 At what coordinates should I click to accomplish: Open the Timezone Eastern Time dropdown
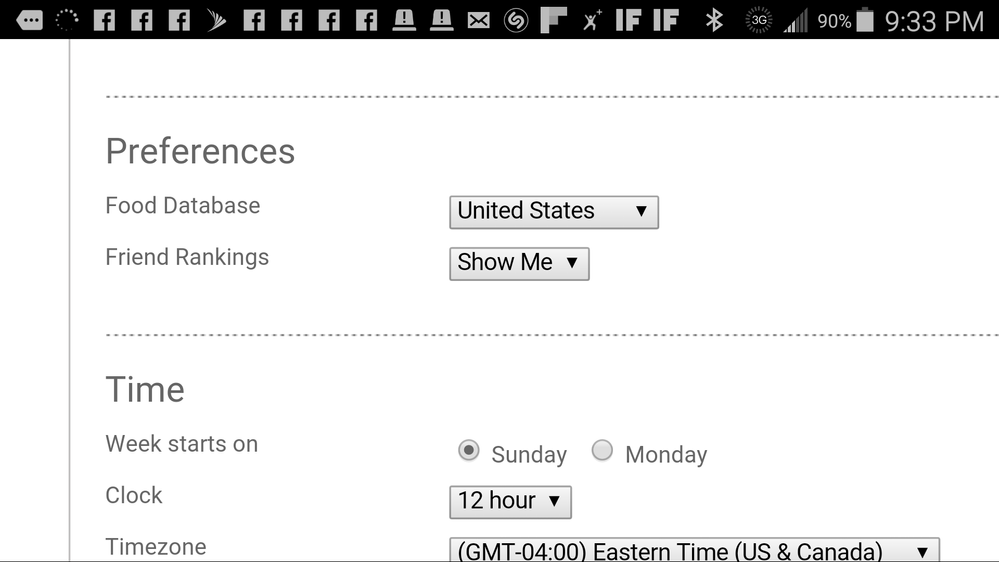point(694,550)
